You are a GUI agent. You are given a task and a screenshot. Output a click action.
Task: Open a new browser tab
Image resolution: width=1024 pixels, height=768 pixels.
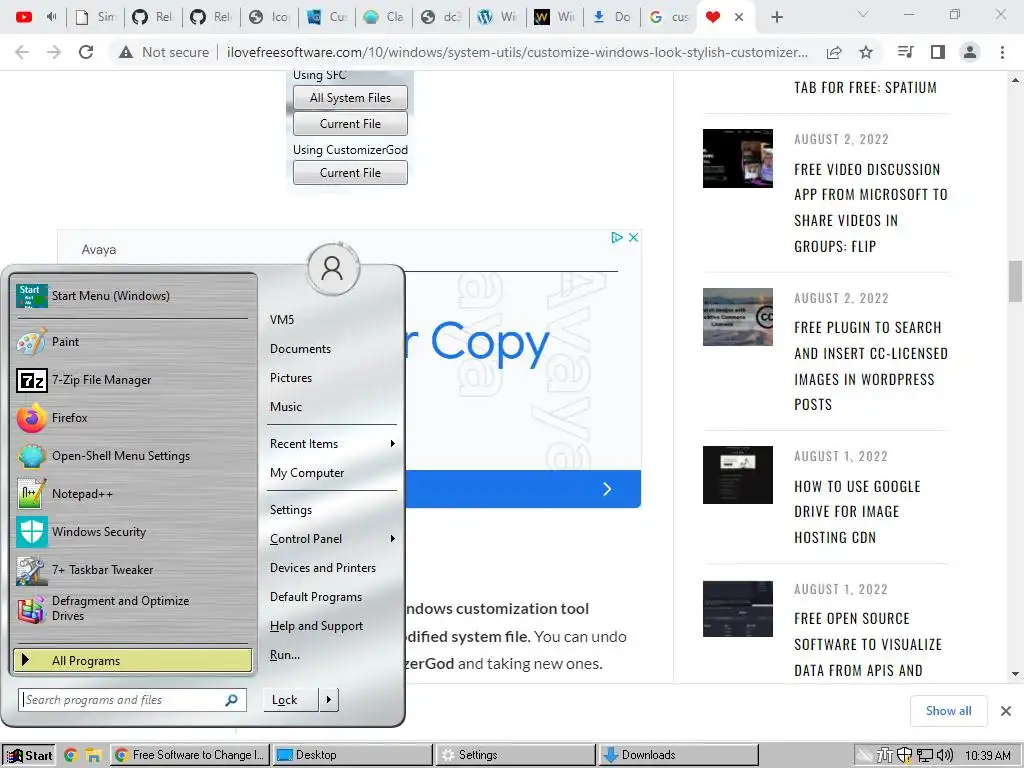776,17
